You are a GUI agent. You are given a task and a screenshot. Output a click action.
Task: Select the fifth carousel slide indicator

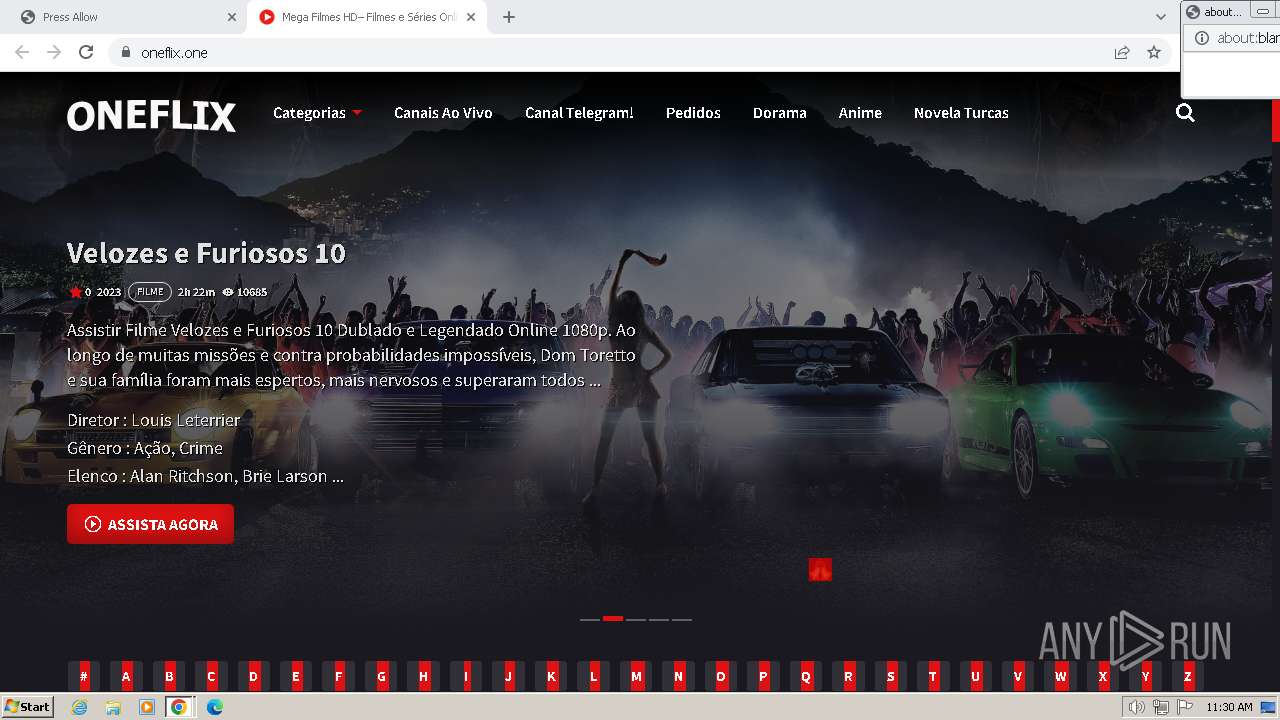(682, 619)
